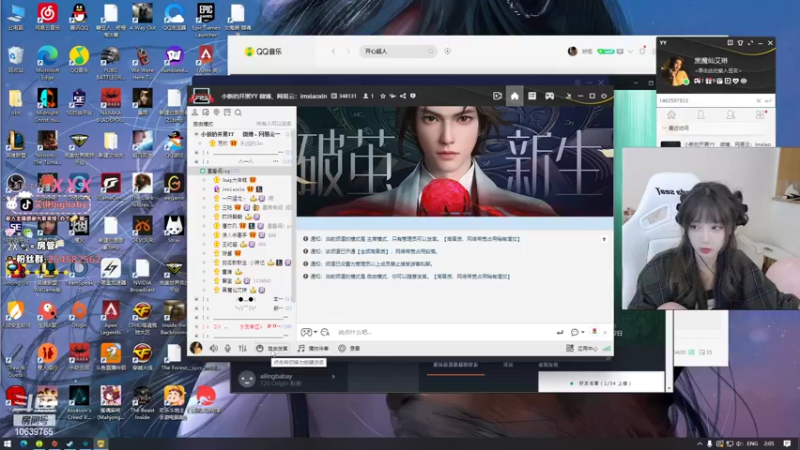The height and width of the screenshot is (450, 800).
Task: Open the green VIP badge in QQ Music
Action: click(x=606, y=52)
